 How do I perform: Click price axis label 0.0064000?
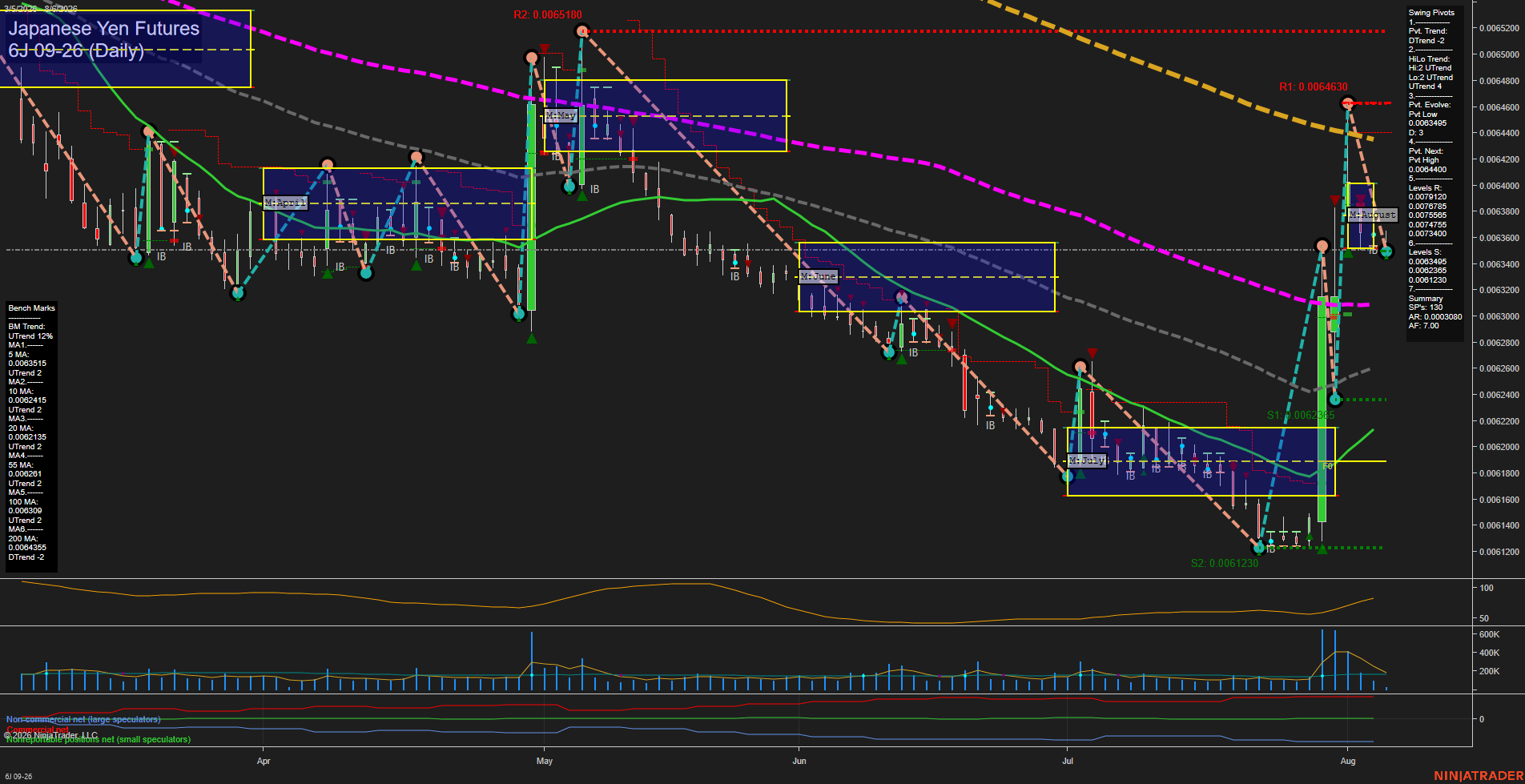tap(1499, 186)
